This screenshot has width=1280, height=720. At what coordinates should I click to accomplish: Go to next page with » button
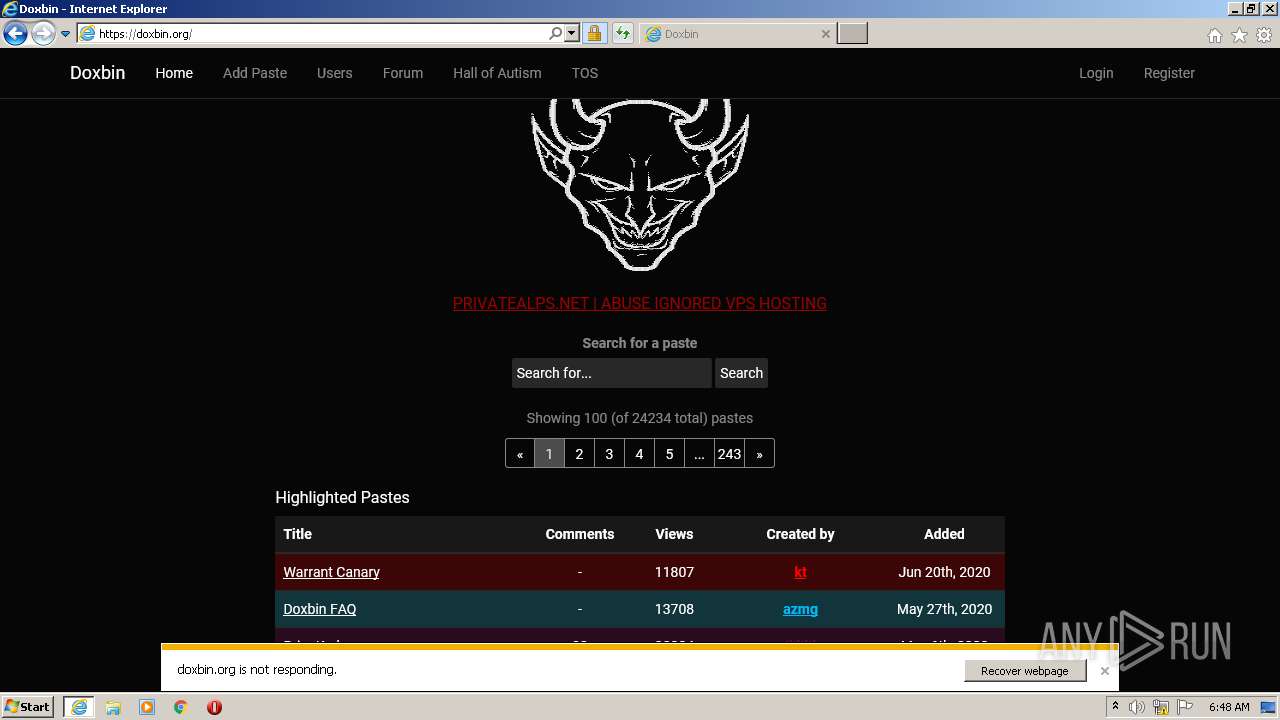pyautogui.click(x=759, y=453)
